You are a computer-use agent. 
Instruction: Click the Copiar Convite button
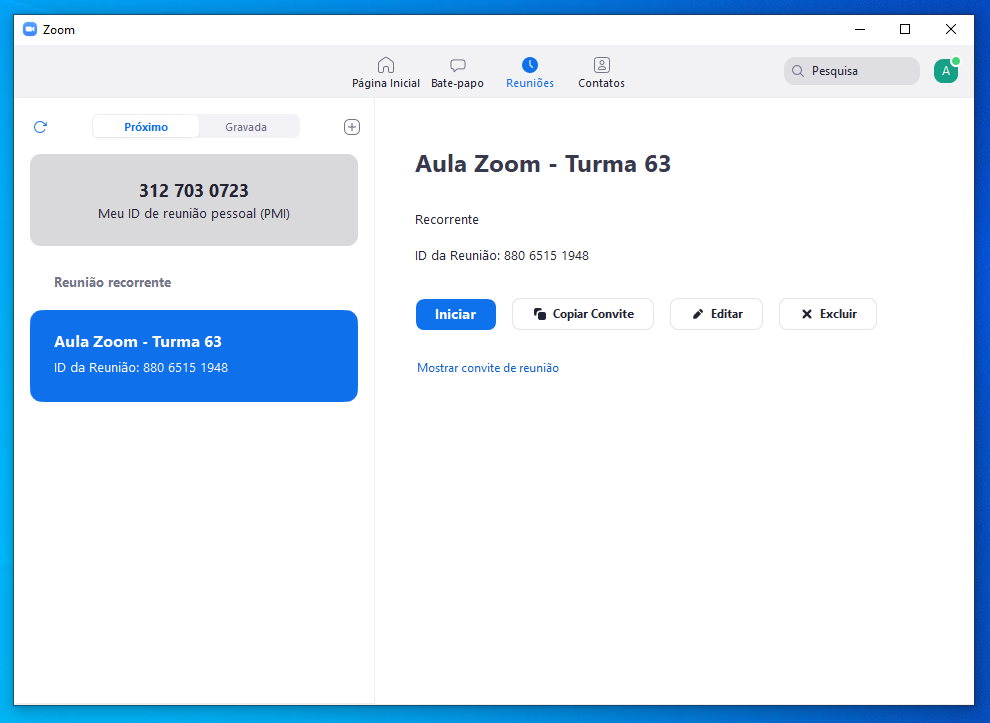583,314
